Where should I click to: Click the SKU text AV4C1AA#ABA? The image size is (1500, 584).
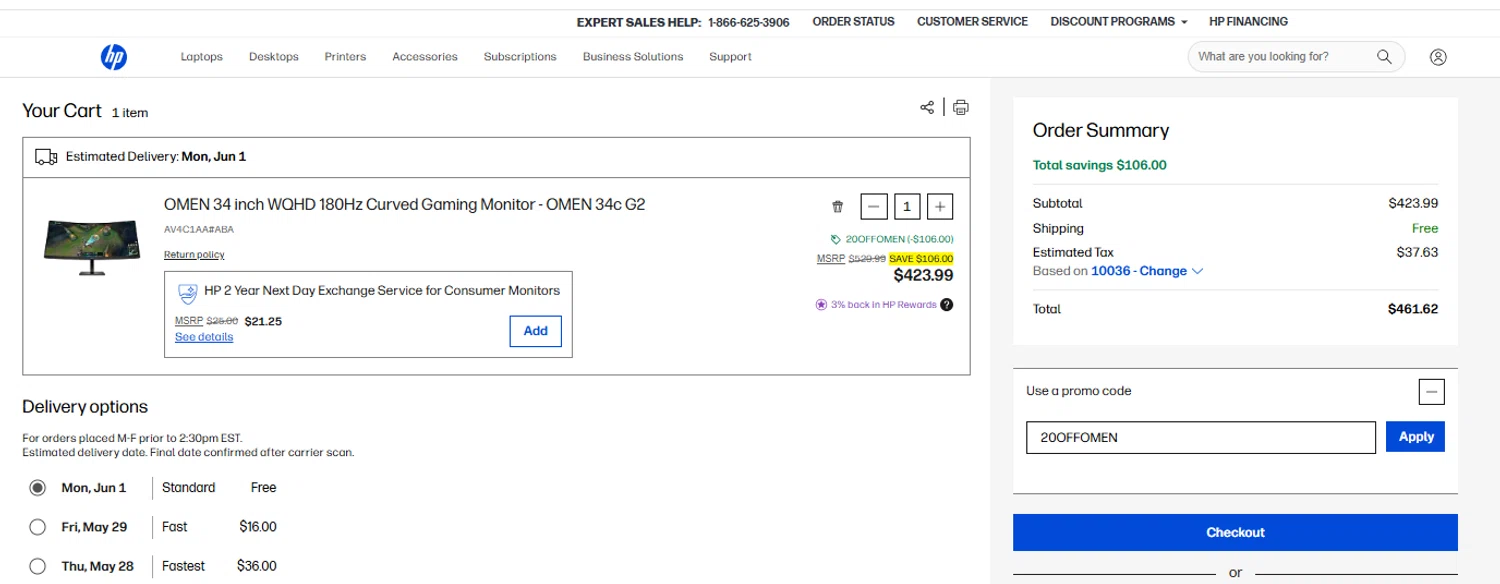[199, 229]
